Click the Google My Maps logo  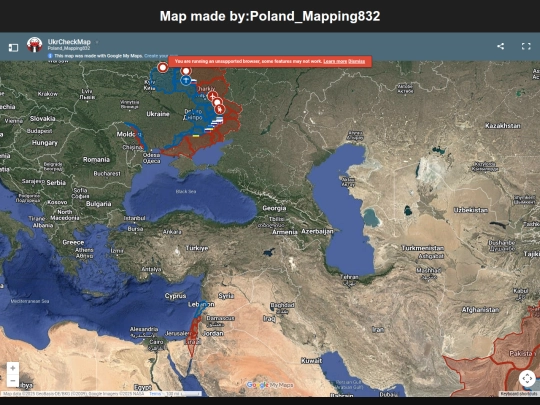[x=270, y=385]
